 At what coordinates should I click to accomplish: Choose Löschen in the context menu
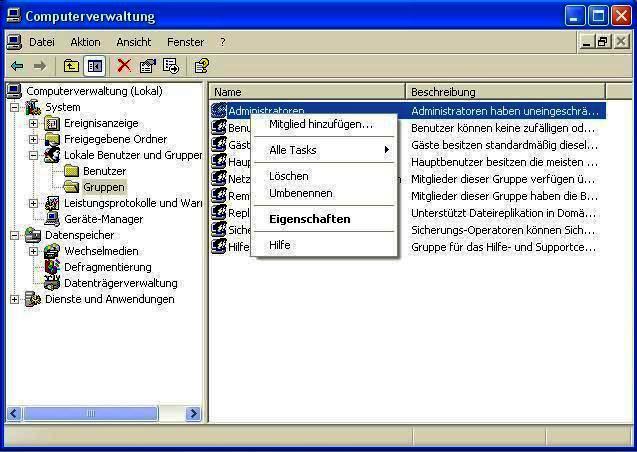(324, 176)
